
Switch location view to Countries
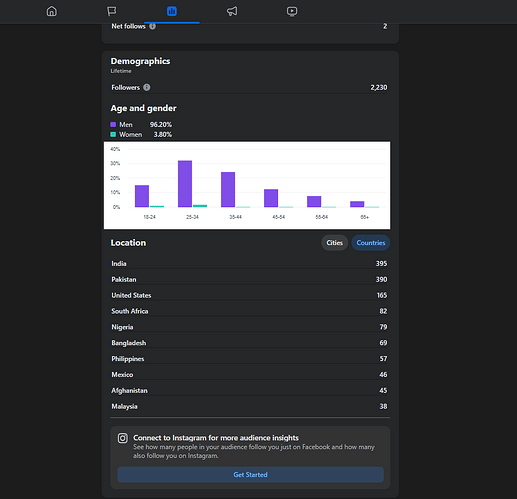[x=371, y=243]
